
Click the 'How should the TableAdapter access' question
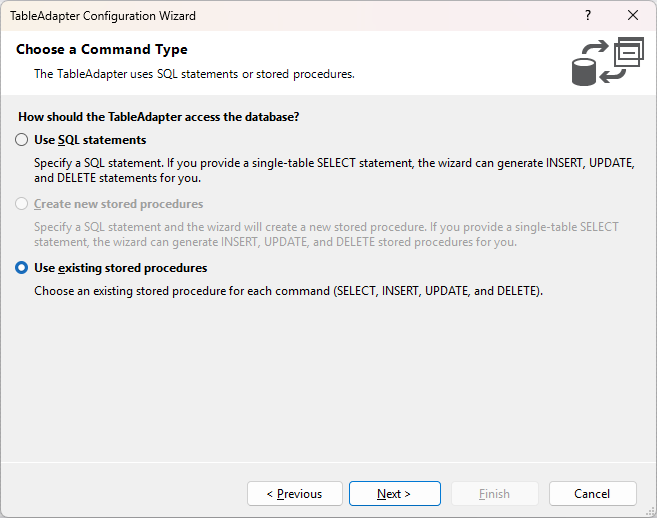pyautogui.click(x=159, y=117)
